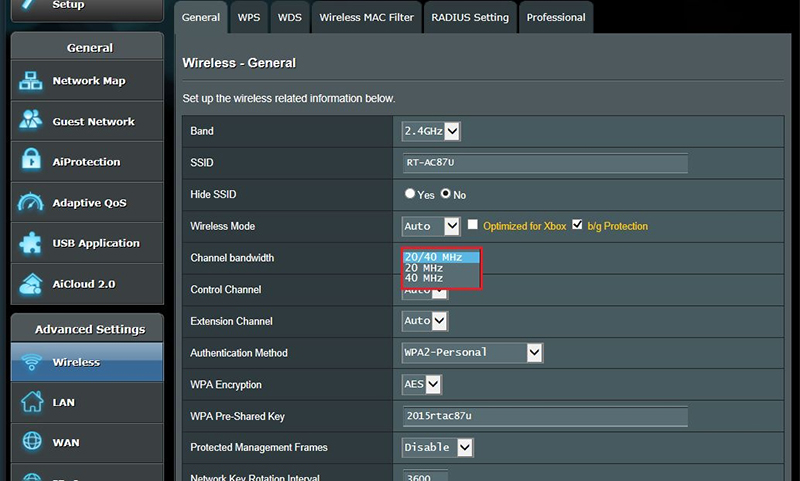Open the RADIUS Setting tab
The image size is (800, 481).
click(470, 17)
